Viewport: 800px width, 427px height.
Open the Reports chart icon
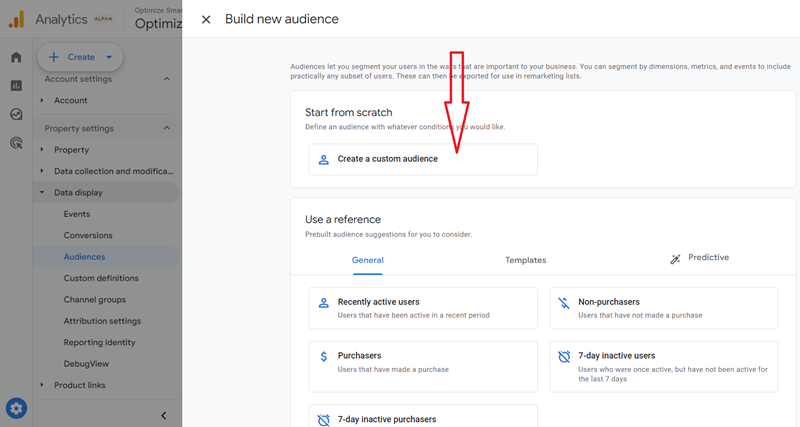(16, 86)
